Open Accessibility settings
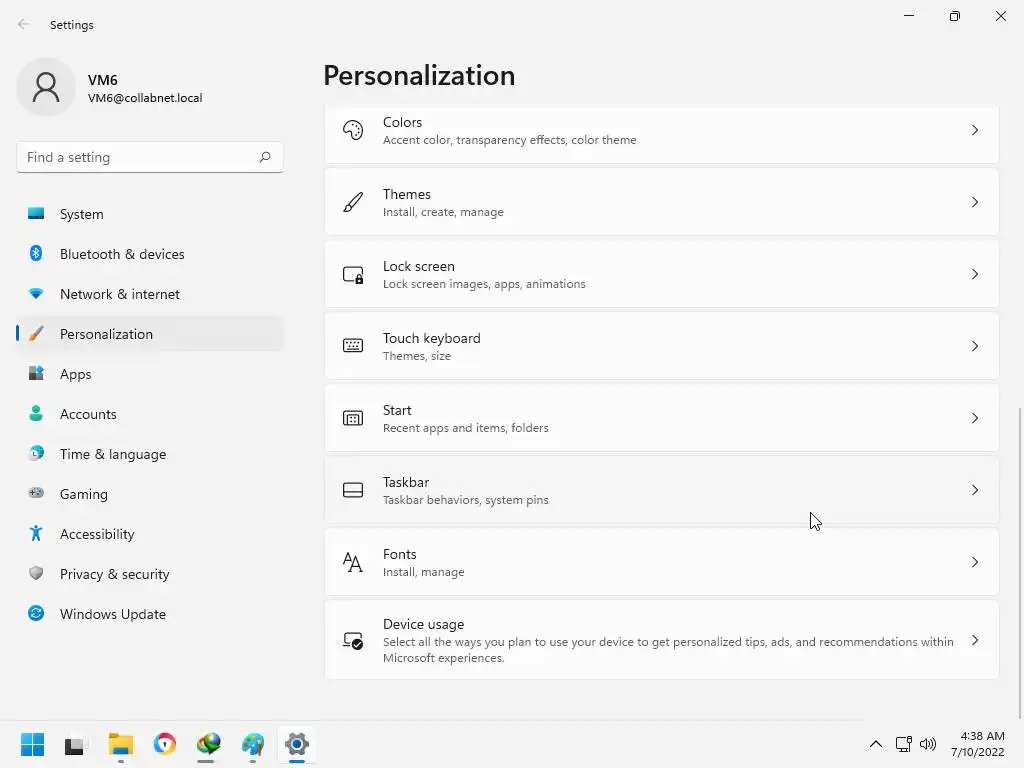 150,534
